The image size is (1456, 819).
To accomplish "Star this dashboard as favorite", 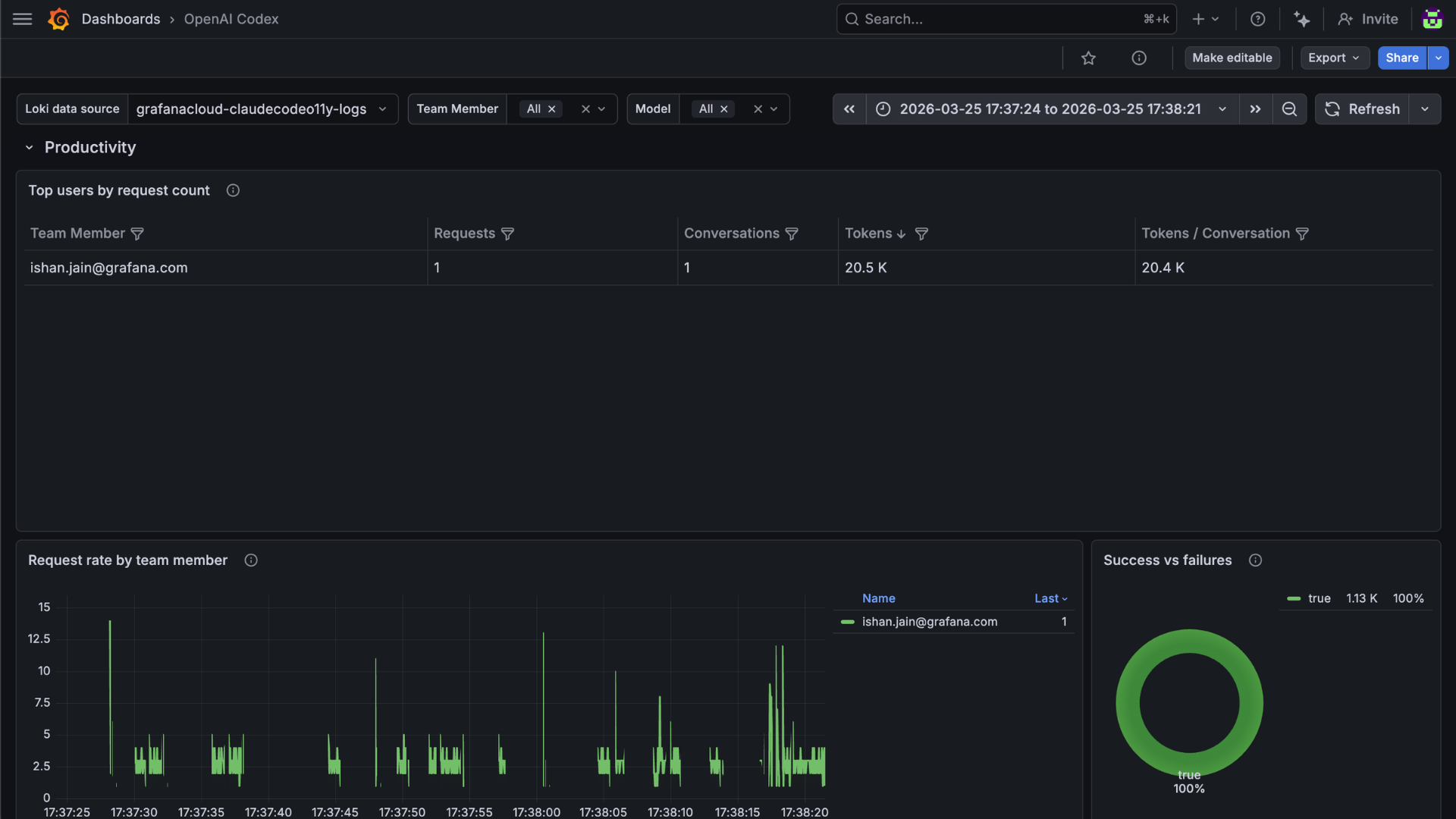I will [1088, 58].
